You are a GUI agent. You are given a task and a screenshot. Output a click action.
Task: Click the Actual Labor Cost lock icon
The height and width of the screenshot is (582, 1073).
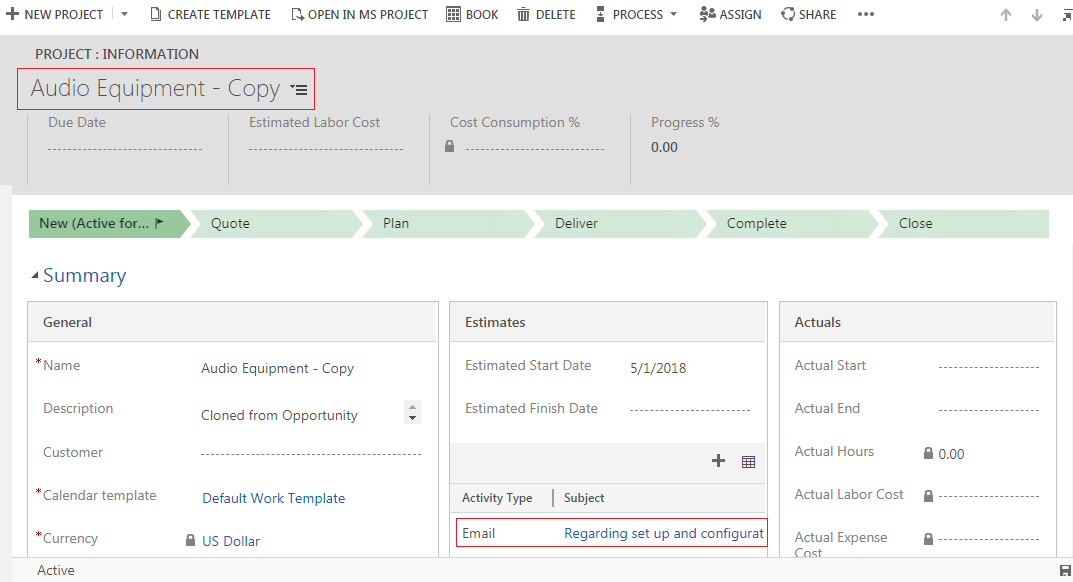[928, 496]
